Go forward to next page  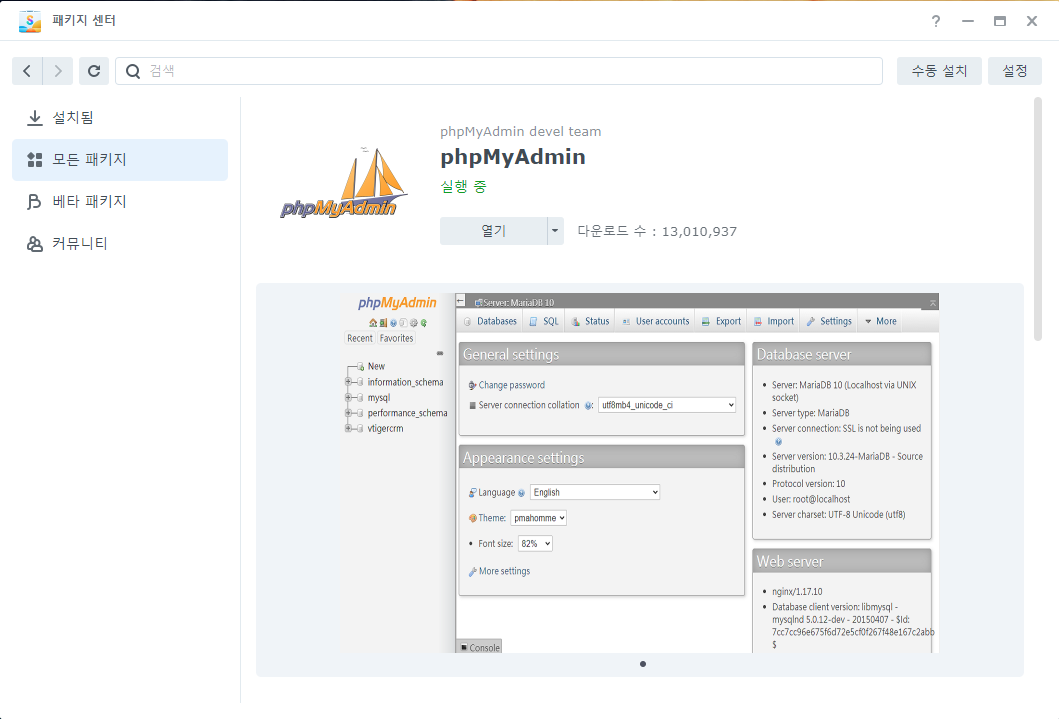click(x=58, y=71)
